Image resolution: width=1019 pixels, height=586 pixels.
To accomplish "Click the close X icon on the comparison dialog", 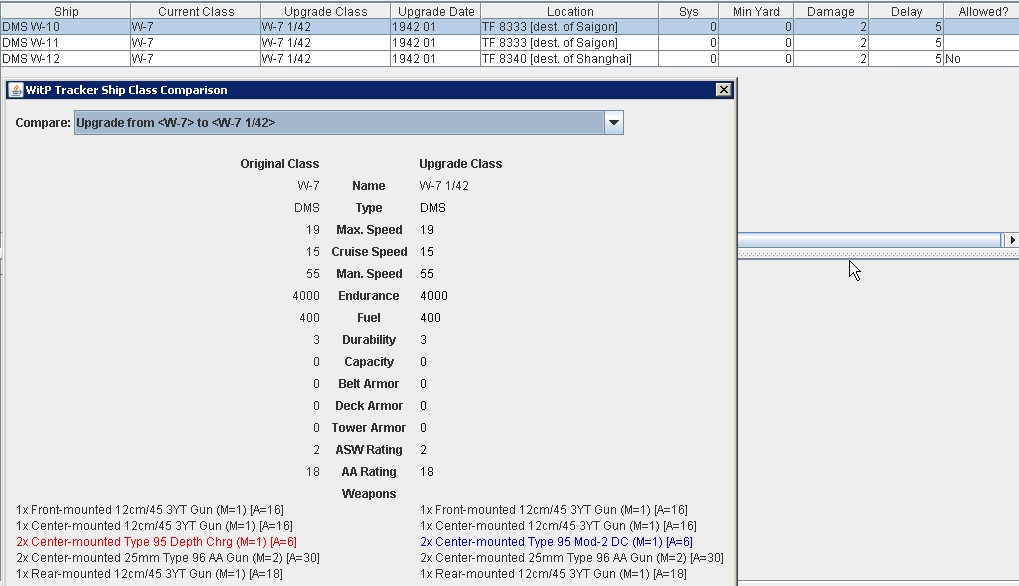I will pos(723,90).
